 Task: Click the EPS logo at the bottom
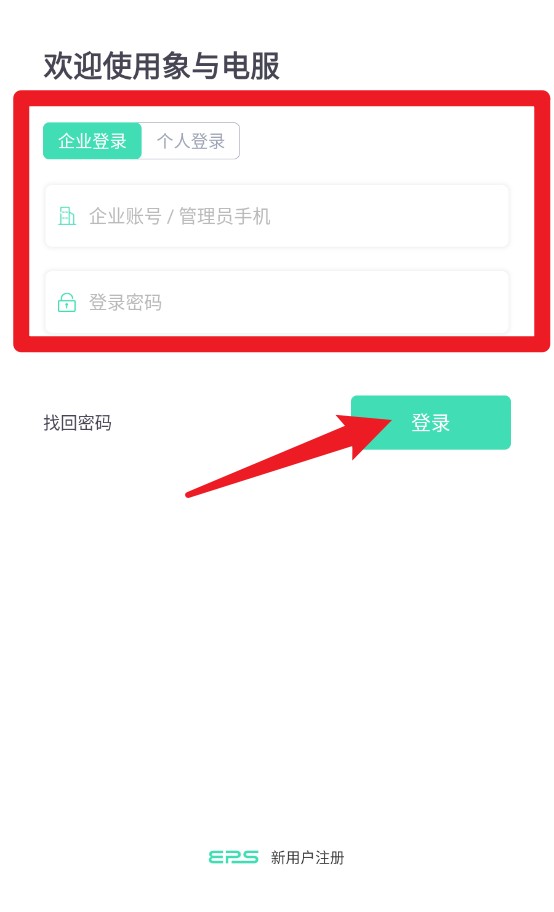[233, 857]
